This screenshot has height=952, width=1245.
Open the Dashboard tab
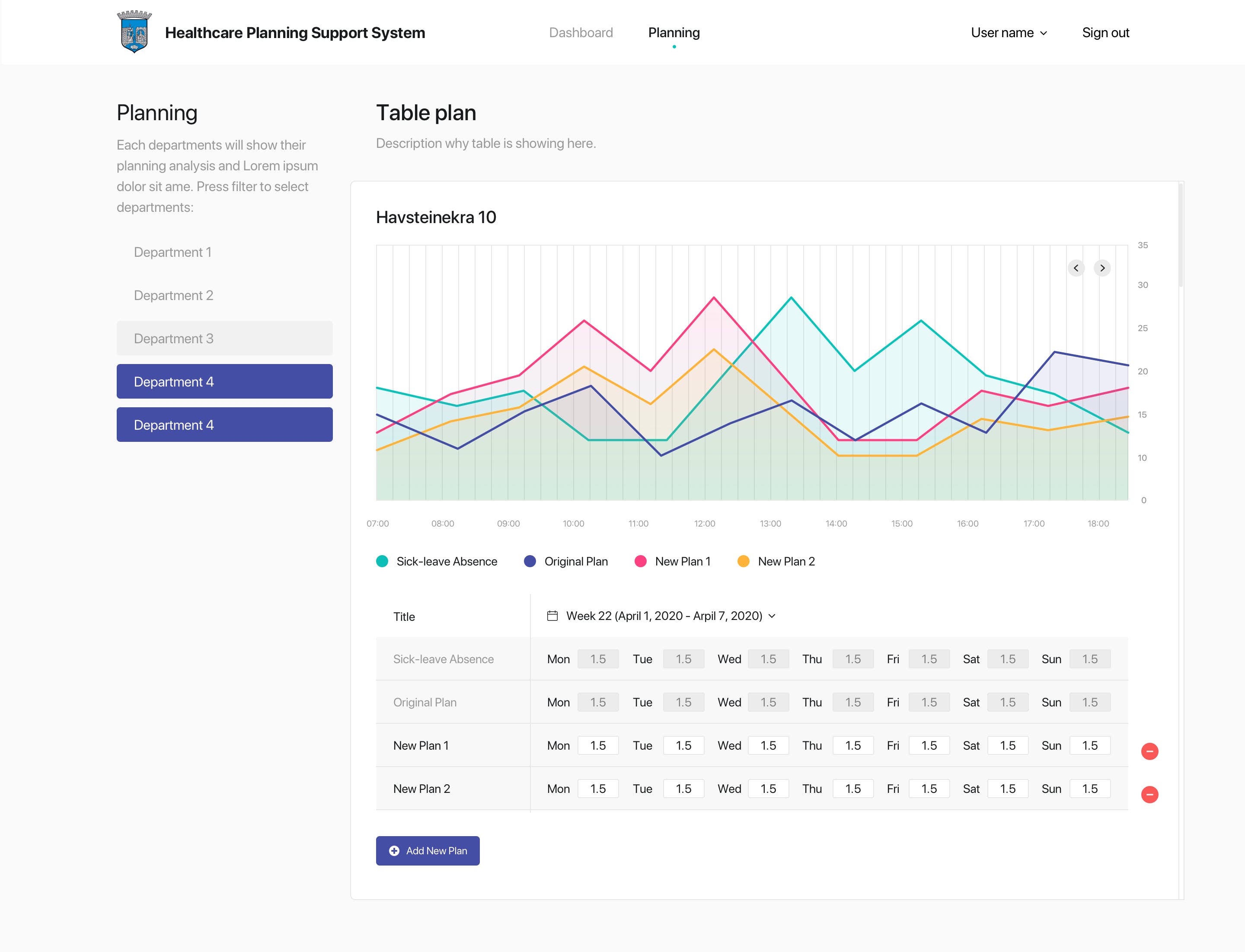pos(581,33)
